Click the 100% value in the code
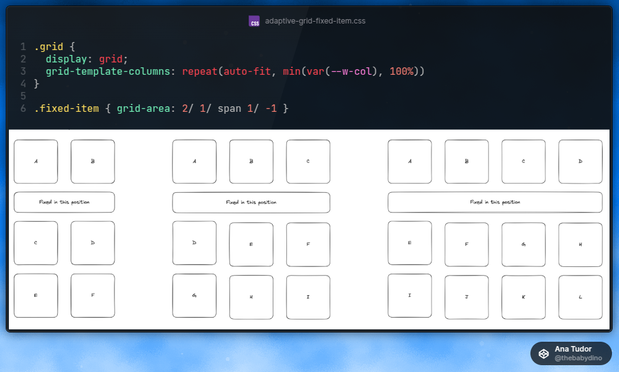This screenshot has width=619, height=372. tap(401, 71)
